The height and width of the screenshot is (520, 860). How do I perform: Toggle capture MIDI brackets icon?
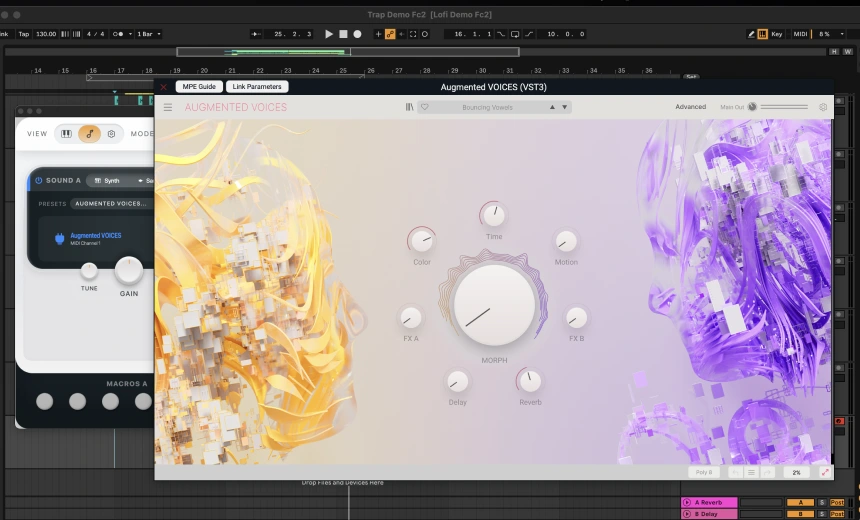tap(413, 34)
